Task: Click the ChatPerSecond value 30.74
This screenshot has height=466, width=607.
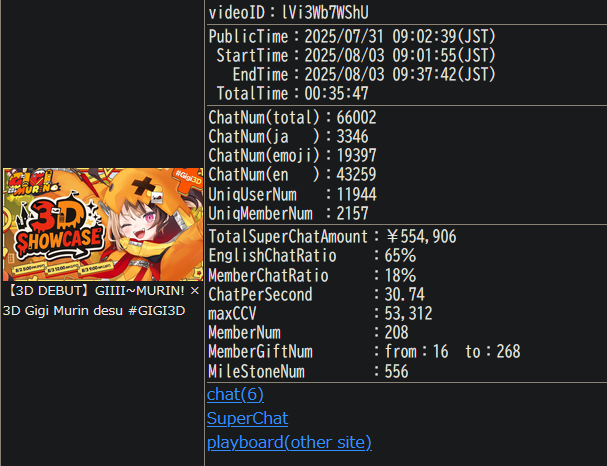Action: click(x=405, y=295)
